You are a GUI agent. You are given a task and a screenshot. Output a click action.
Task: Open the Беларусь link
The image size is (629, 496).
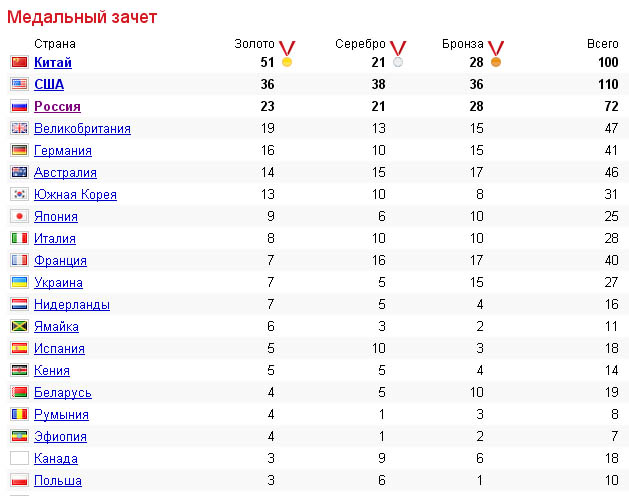click(x=63, y=392)
